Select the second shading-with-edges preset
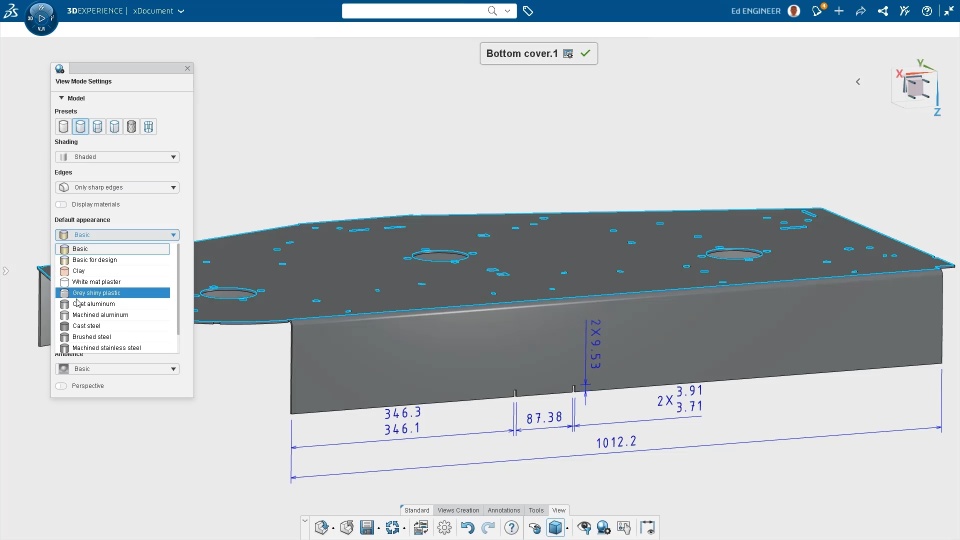This screenshot has height=540, width=960. click(80, 127)
